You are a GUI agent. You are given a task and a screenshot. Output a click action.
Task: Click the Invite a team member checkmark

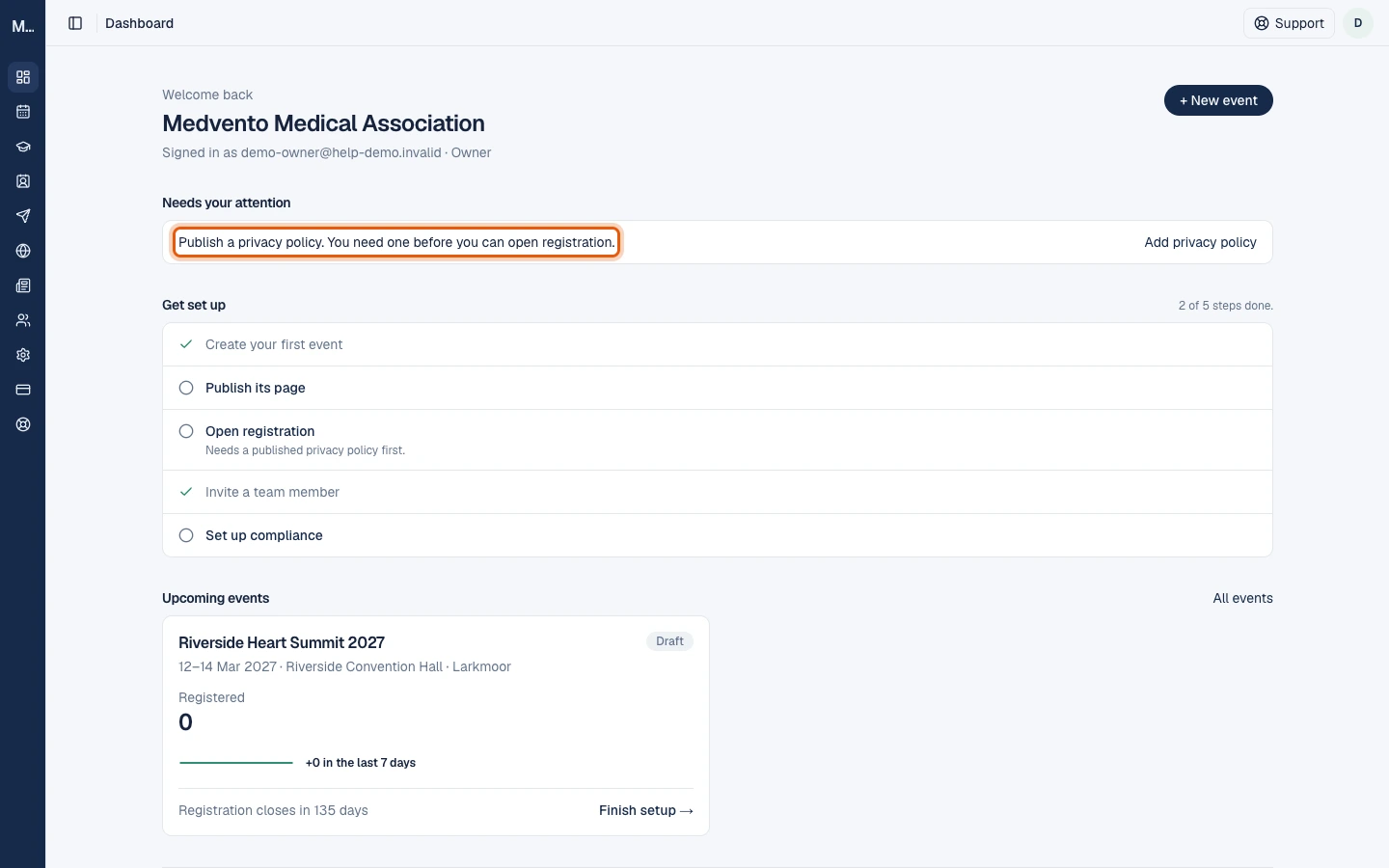pyautogui.click(x=186, y=492)
